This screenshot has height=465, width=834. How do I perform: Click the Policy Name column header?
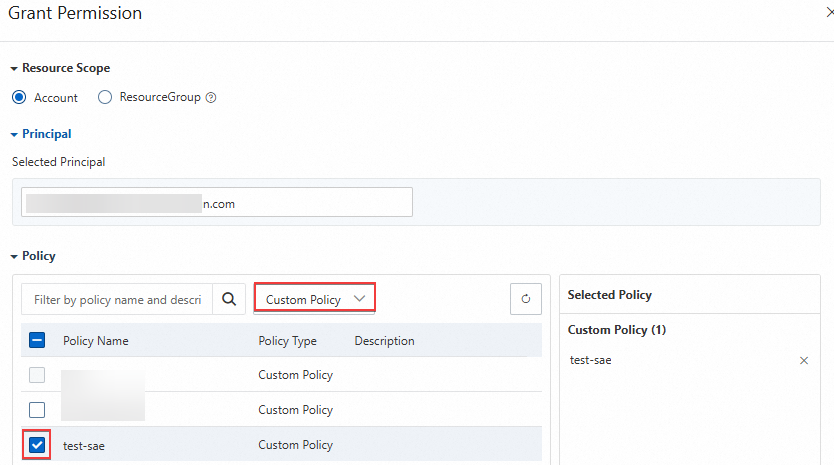(x=96, y=341)
